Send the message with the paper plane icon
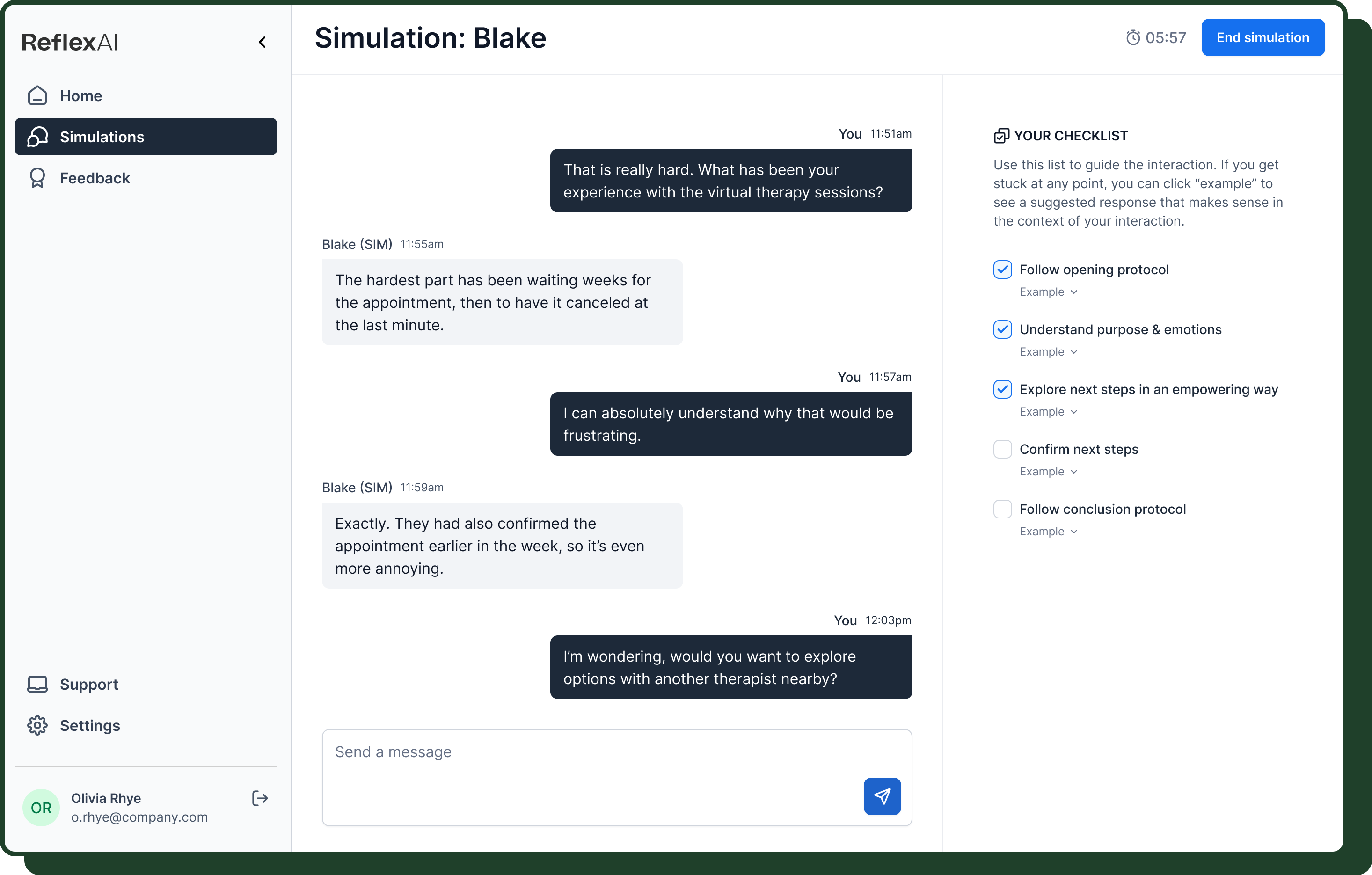1372x875 pixels. click(x=882, y=796)
